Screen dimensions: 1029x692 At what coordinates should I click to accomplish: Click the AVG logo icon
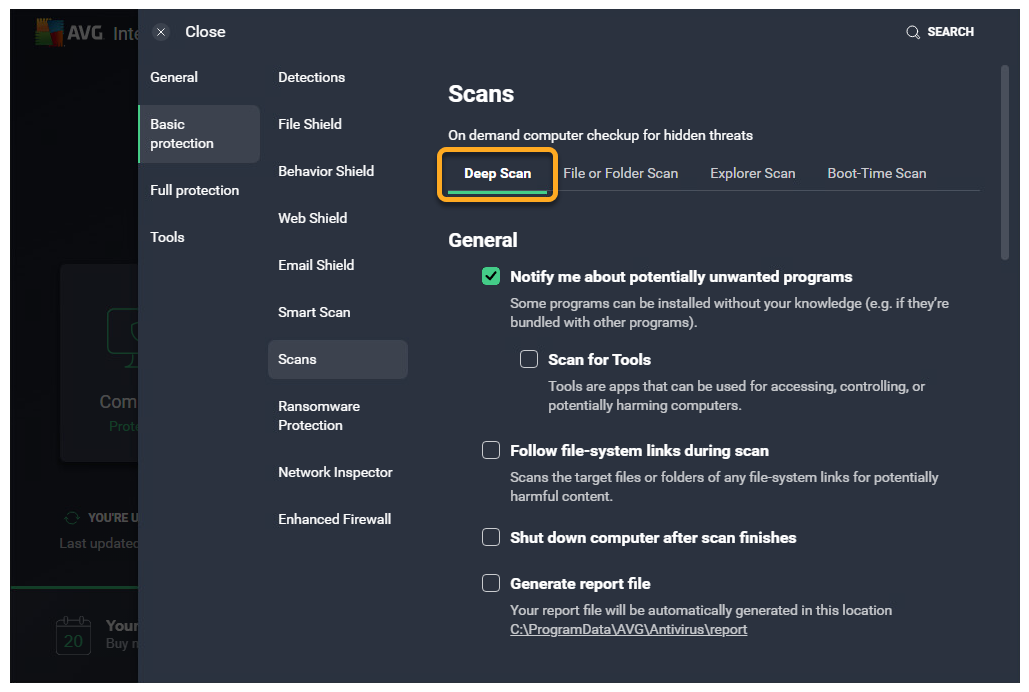click(49, 33)
